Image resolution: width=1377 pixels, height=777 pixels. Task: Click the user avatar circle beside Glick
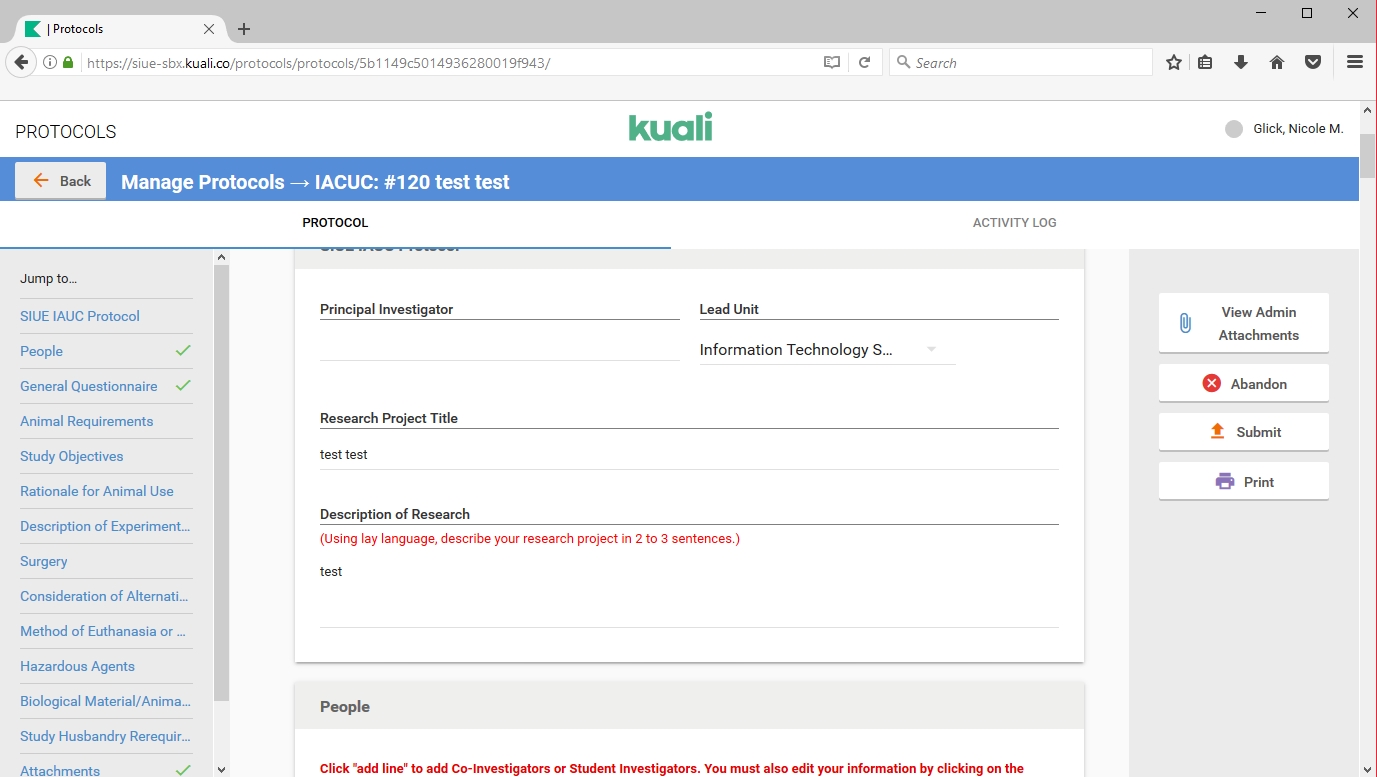pos(1234,129)
